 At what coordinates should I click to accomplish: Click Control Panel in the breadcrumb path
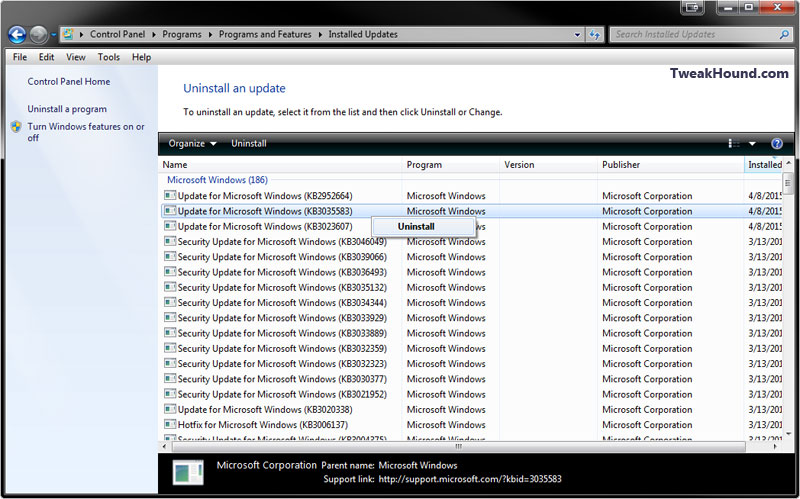117,34
